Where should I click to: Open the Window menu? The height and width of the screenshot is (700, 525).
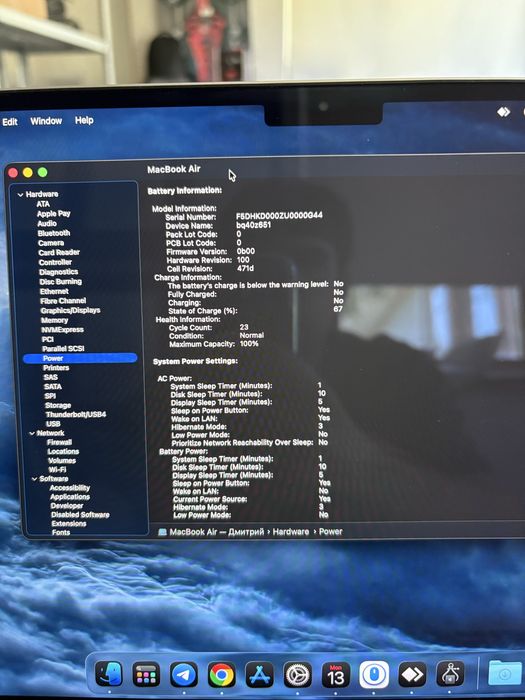coord(46,121)
